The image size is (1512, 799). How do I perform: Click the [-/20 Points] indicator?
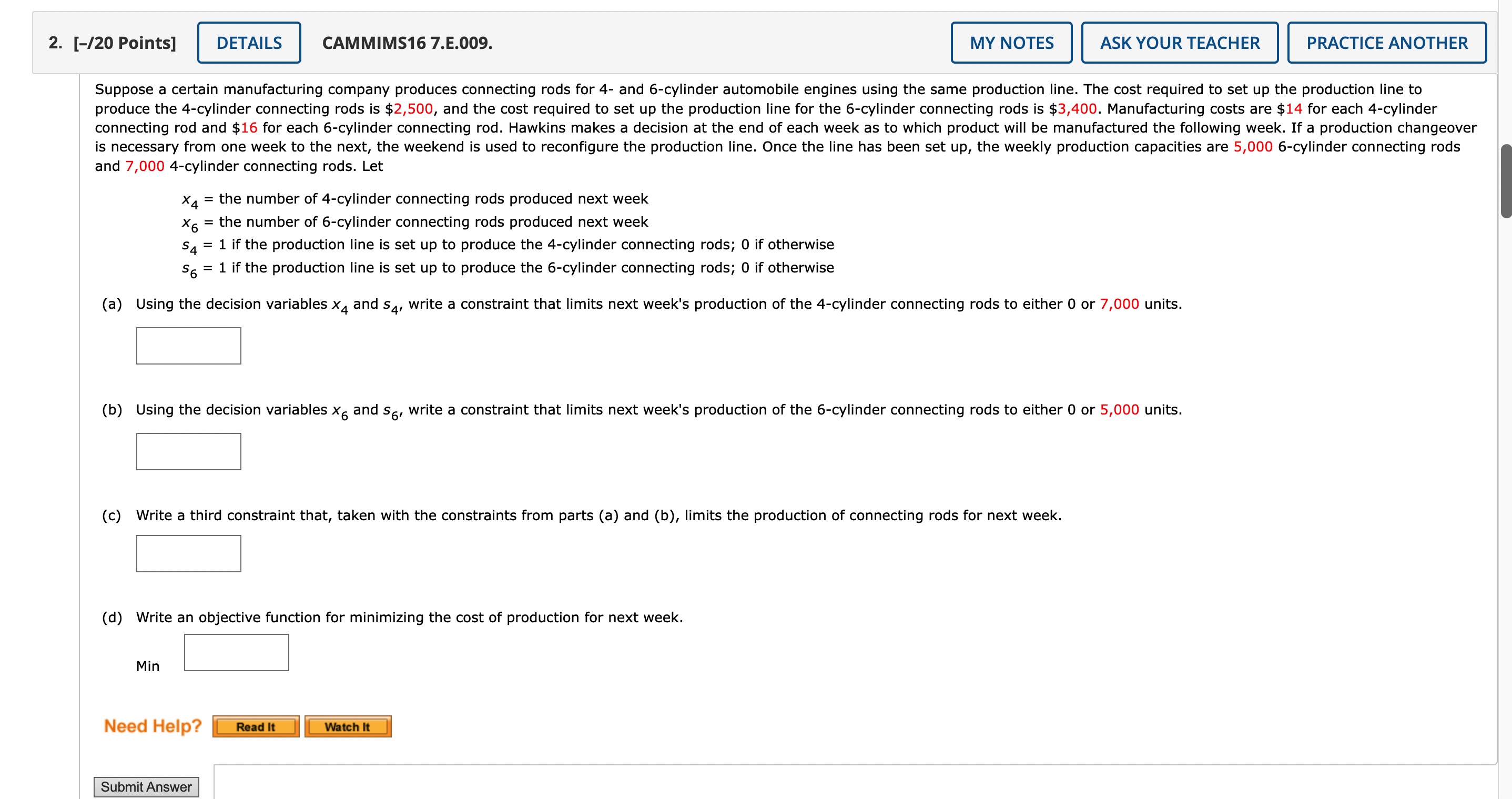(x=123, y=42)
